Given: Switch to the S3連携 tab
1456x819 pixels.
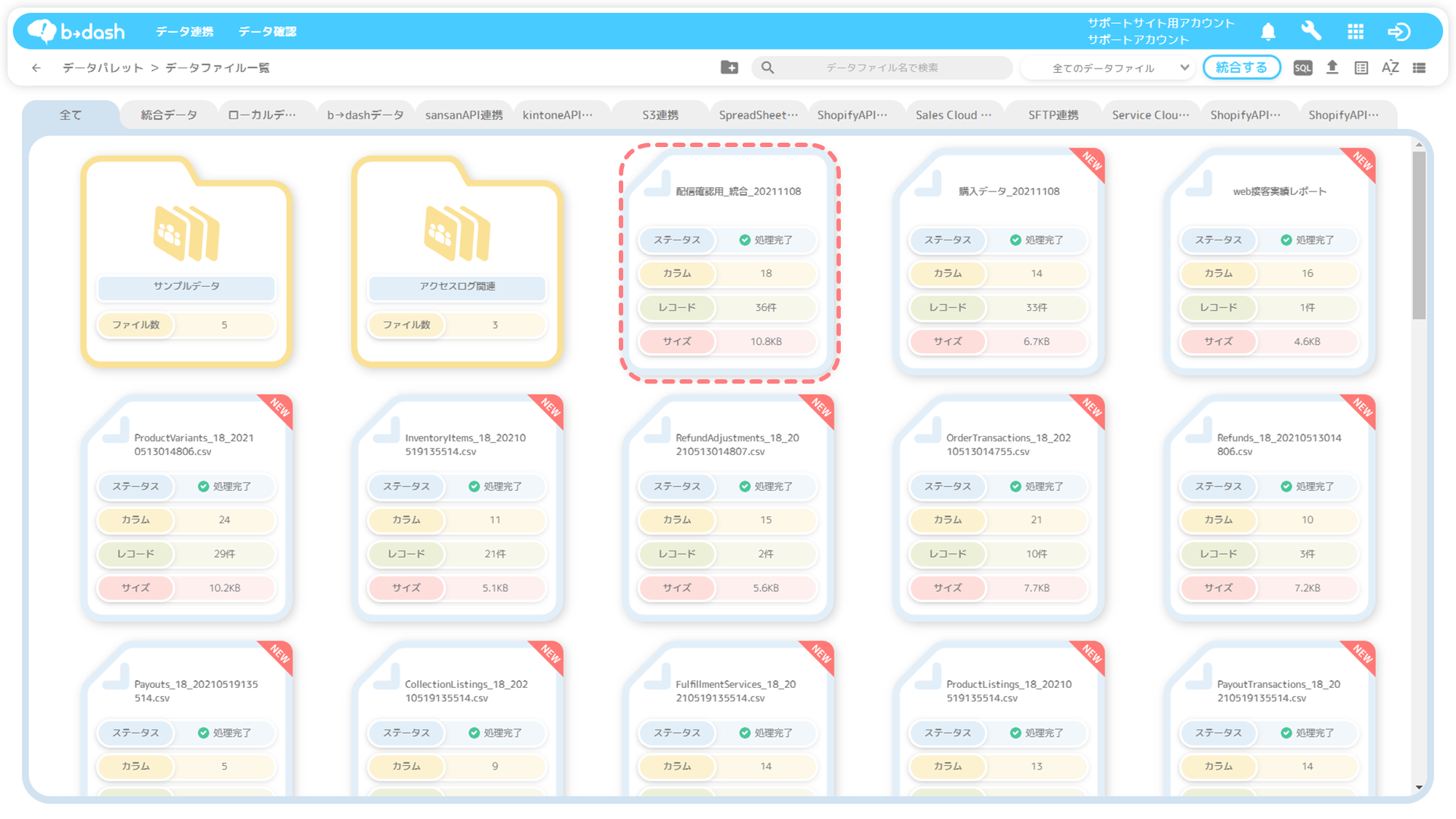Looking at the screenshot, I should 660,115.
